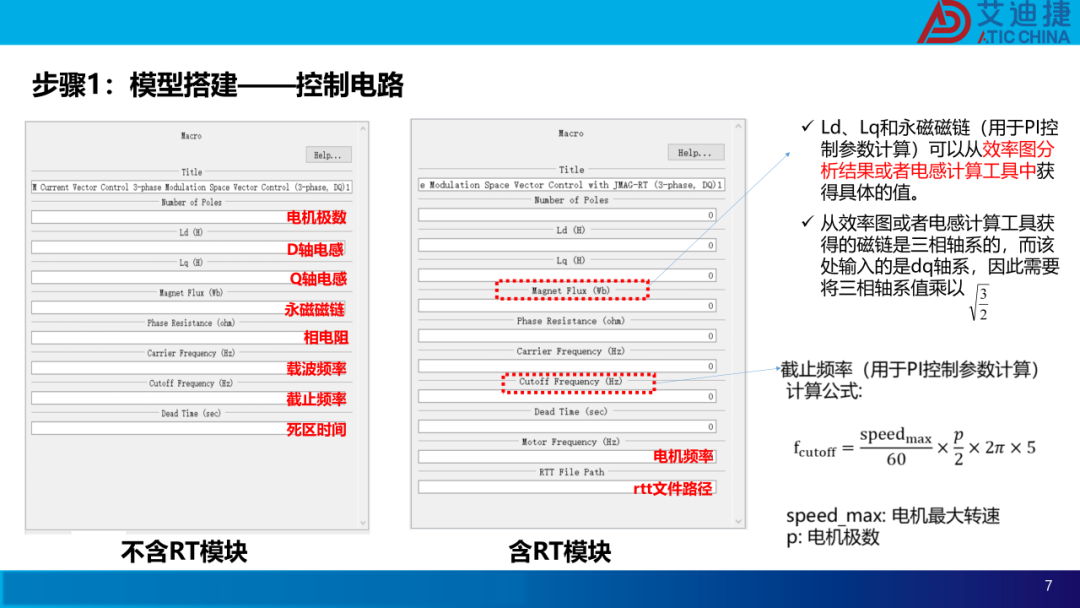The image size is (1080, 608).
Task: Select Magnet Flux field in 不含RT模块 panel
Action: click(189, 308)
